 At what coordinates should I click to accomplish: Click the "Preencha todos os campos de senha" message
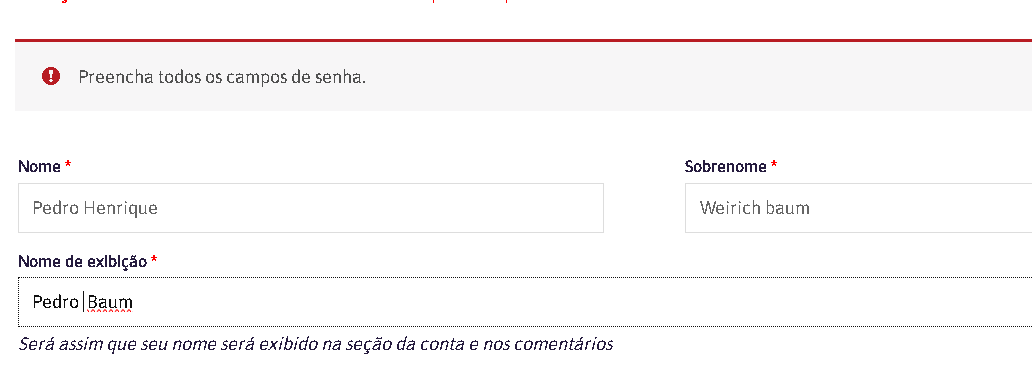[222, 77]
